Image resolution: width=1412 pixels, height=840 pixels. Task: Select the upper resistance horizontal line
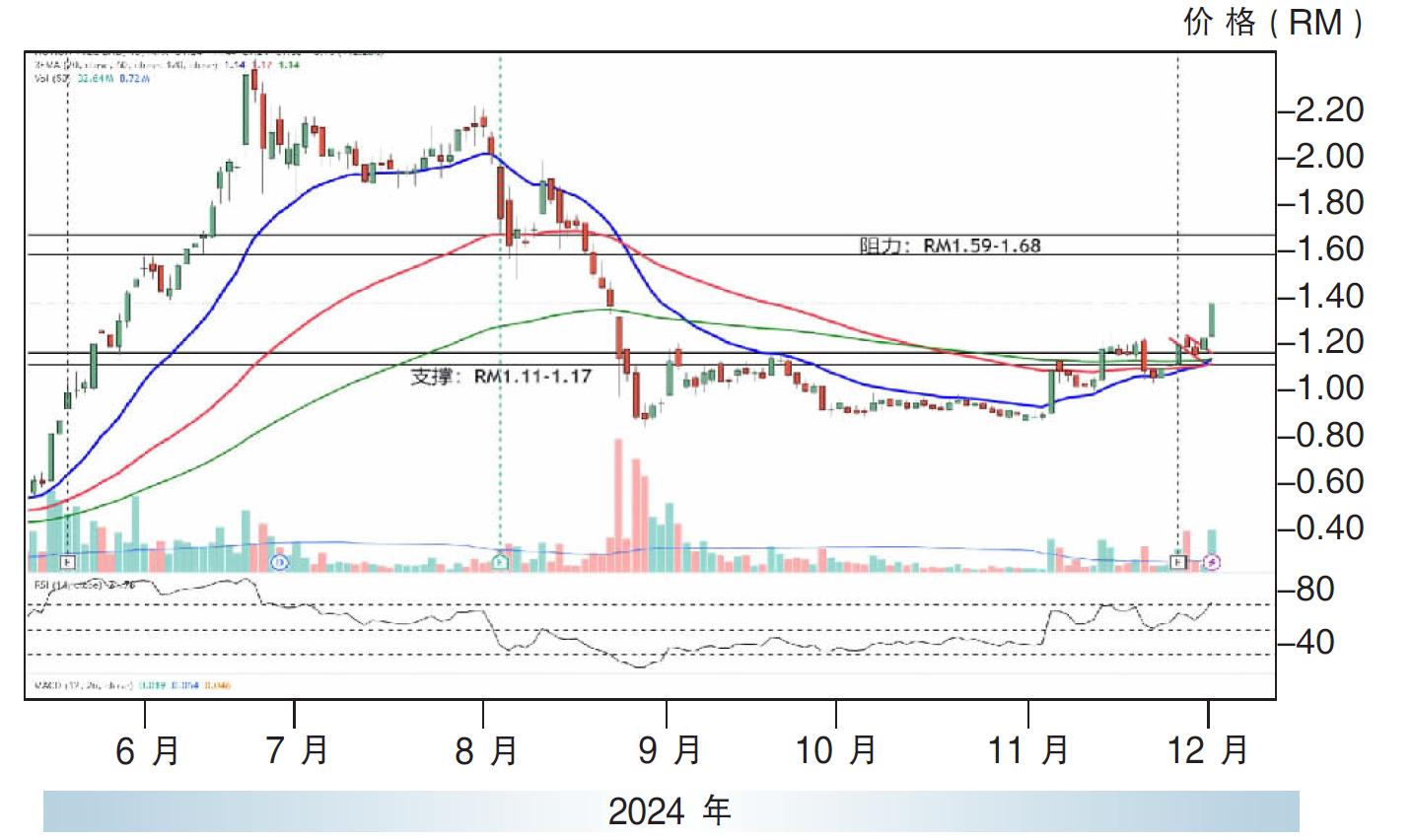click(650, 236)
